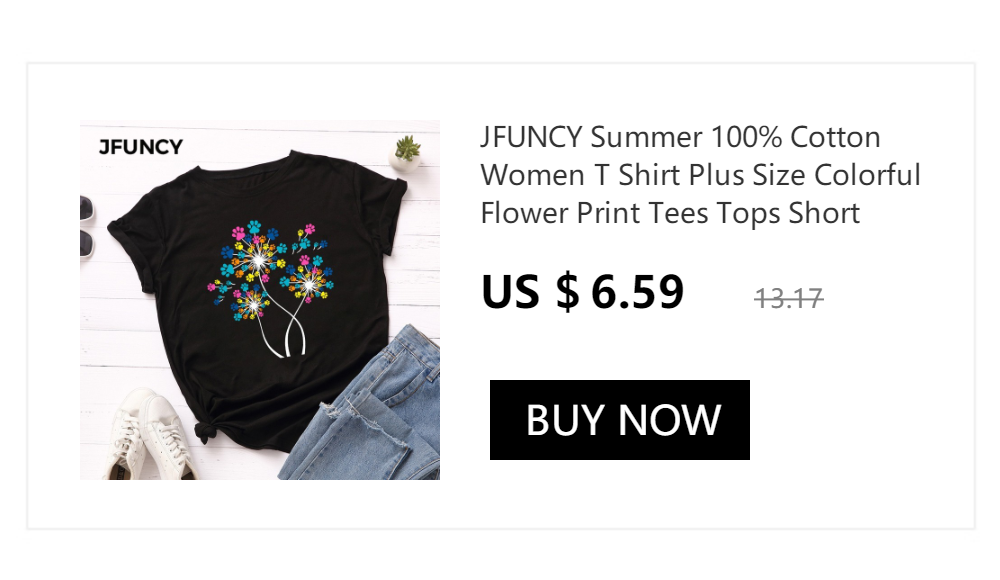Screen dimensions: 1000x580
Task: Click the white sneakers in product photo
Action: (150, 437)
